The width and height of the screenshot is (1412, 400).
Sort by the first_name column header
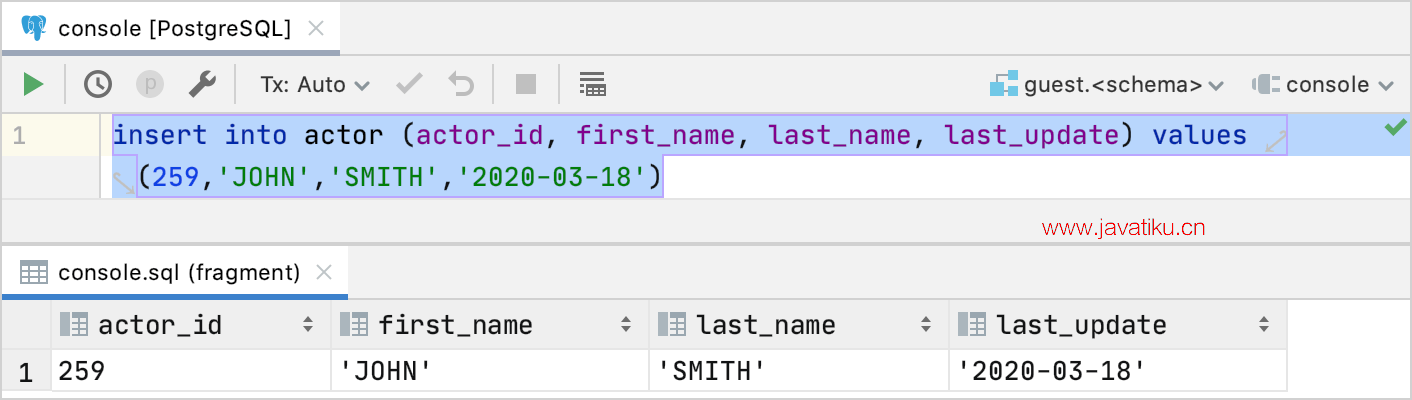click(x=489, y=324)
